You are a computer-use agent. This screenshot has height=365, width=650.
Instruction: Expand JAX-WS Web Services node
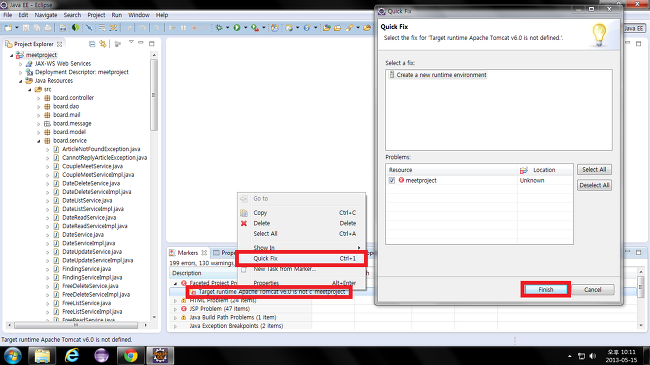point(21,64)
